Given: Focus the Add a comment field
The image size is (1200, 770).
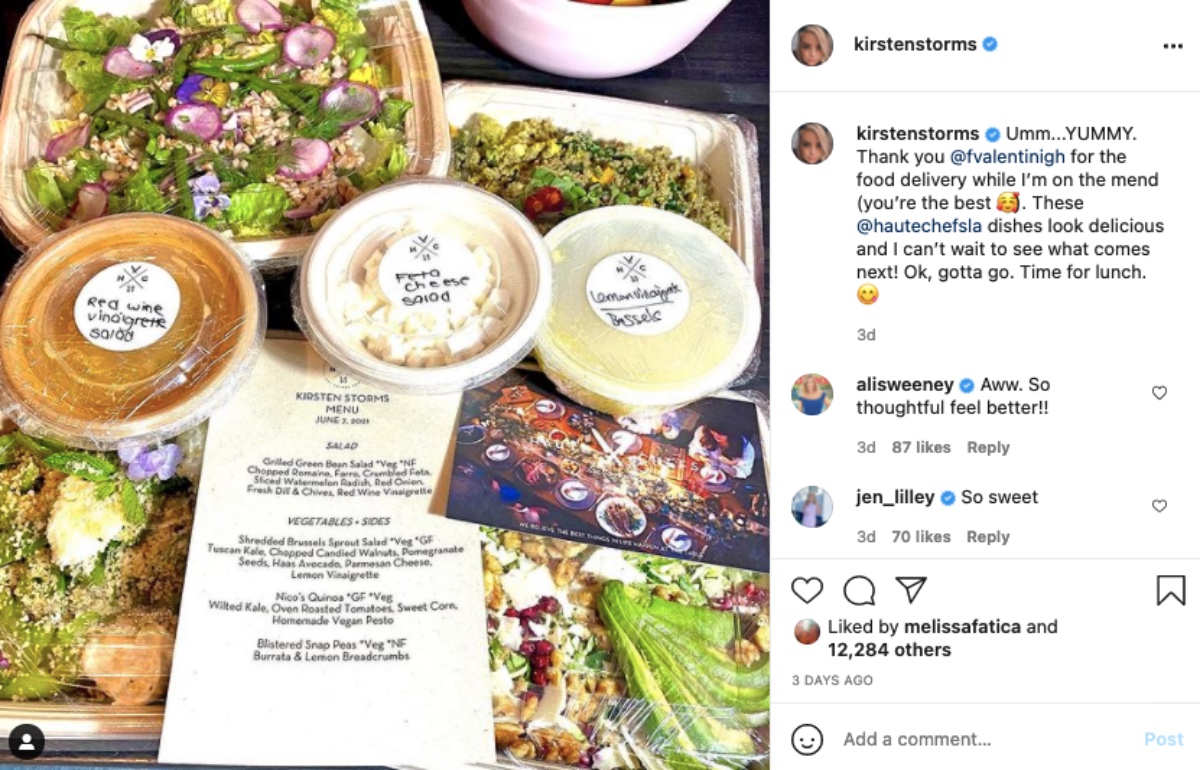Looking at the screenshot, I should [x=985, y=739].
